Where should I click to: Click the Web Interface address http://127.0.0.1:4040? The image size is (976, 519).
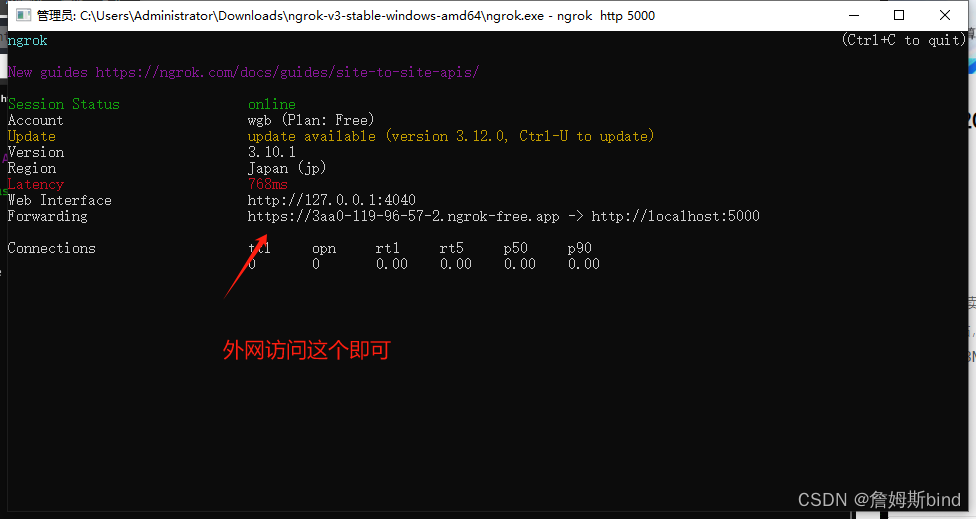(331, 200)
